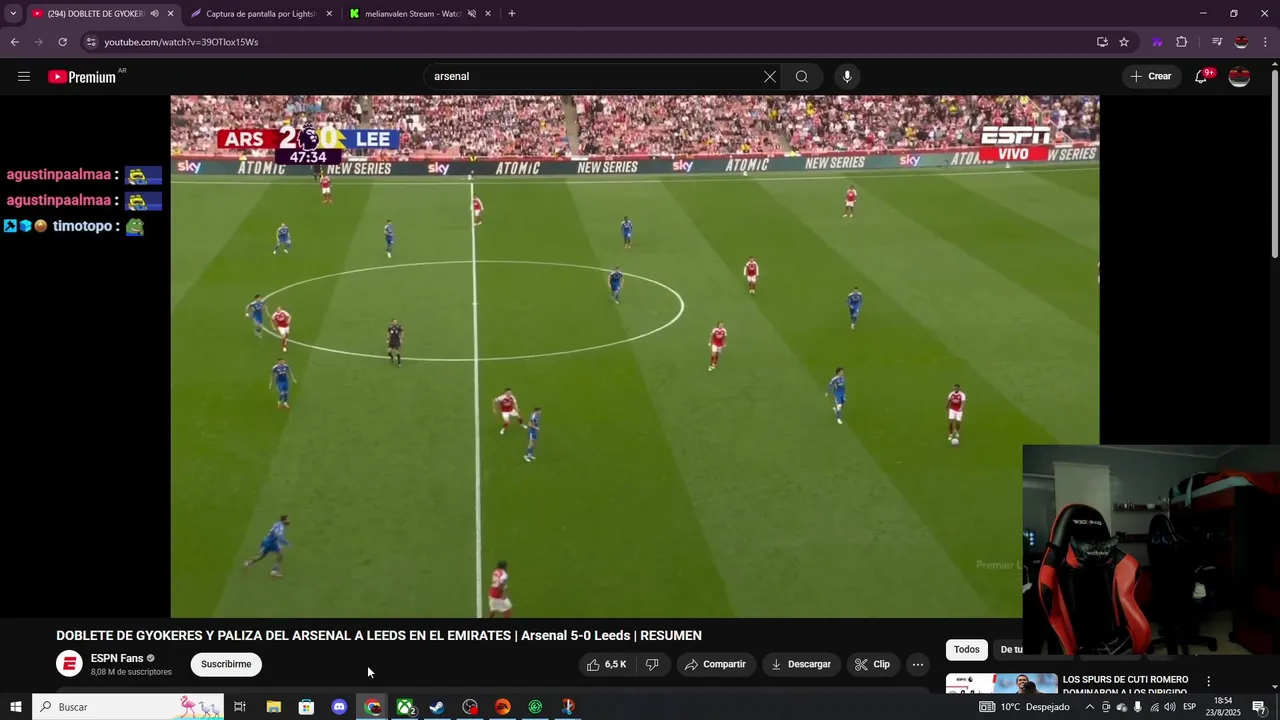The image size is (1280, 720).
Task: Open the ESPN Fans channel avatar
Action: [69, 664]
